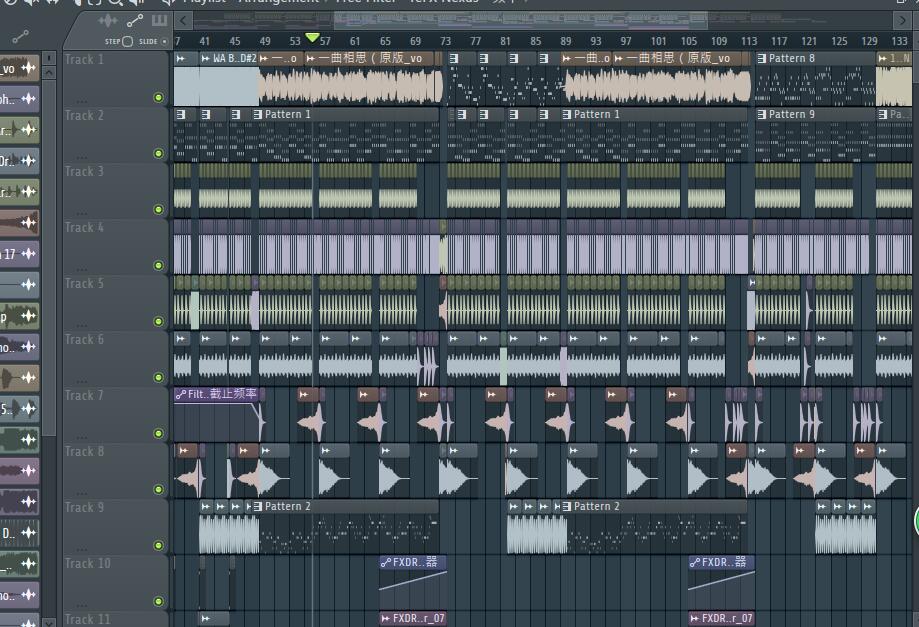Enable the SLIDE mode switch
The width and height of the screenshot is (919, 627).
164,41
